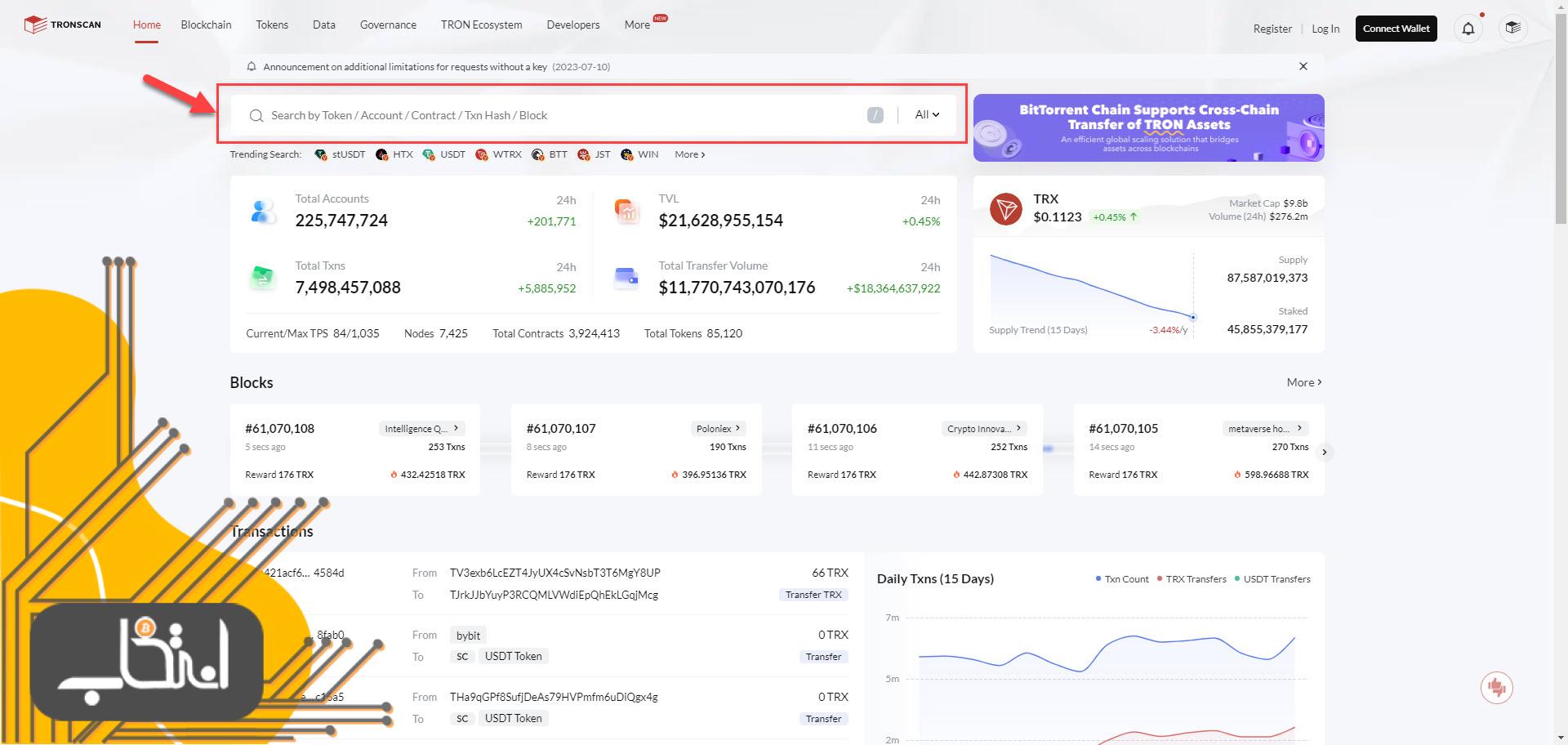
Task: Click the Log In link
Action: [x=1325, y=29]
